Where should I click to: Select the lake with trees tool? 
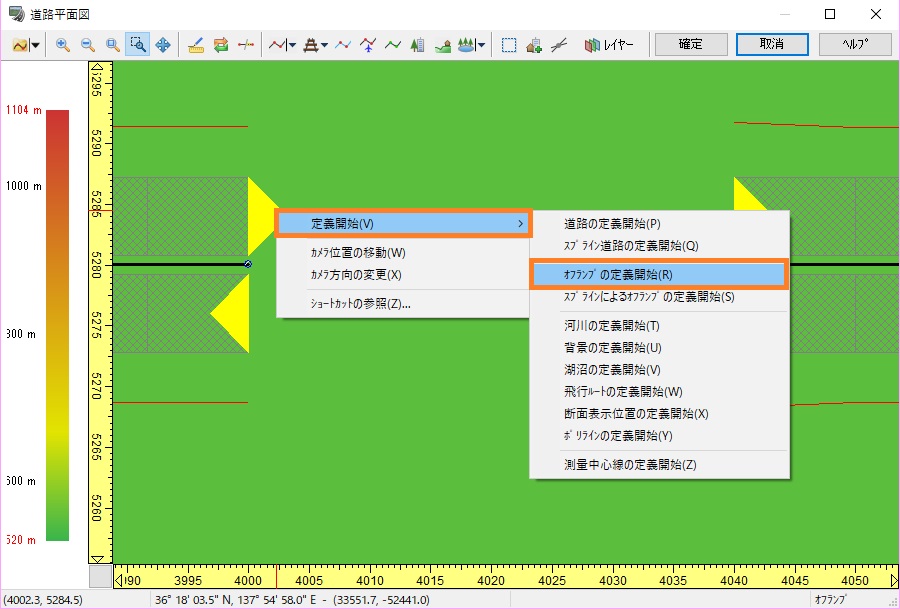tap(466, 45)
